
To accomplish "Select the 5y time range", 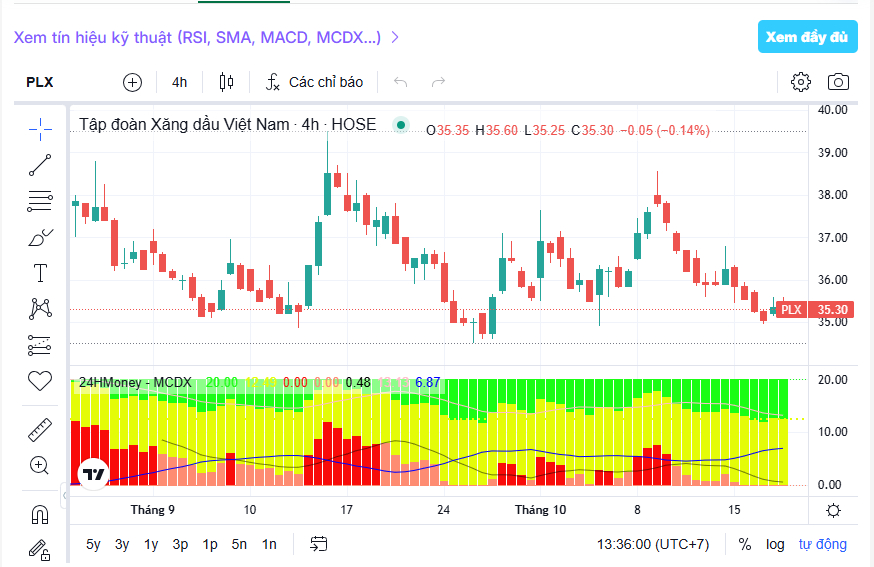I will point(93,544).
